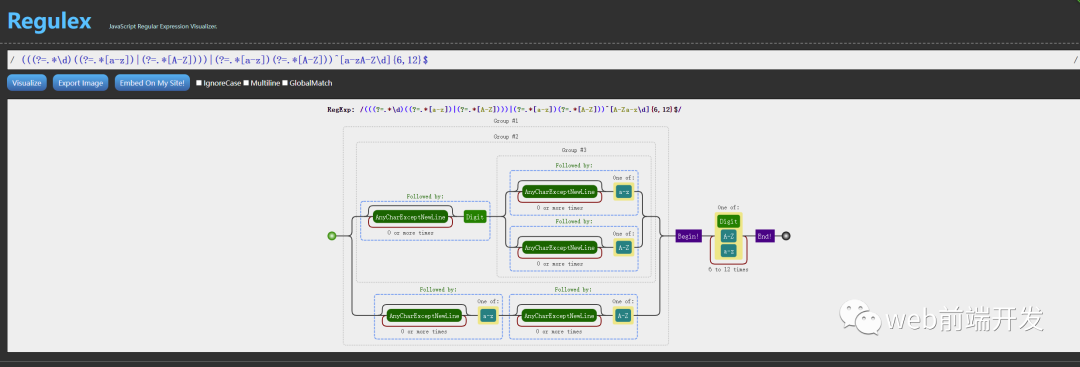Click the Regulex logo title
This screenshot has width=1080, height=367.
coord(50,21)
